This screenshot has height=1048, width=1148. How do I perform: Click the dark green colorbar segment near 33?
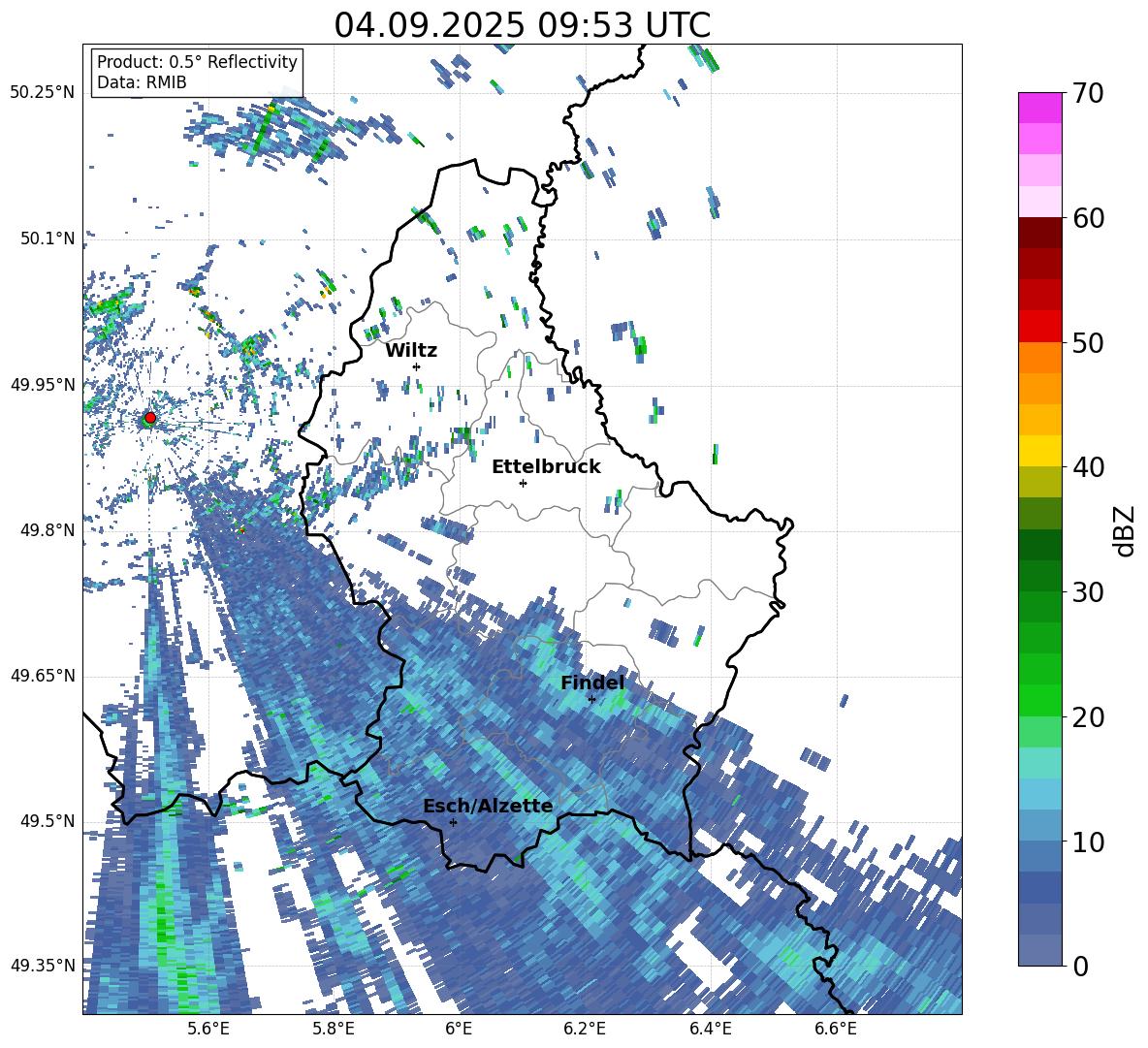1039,545
